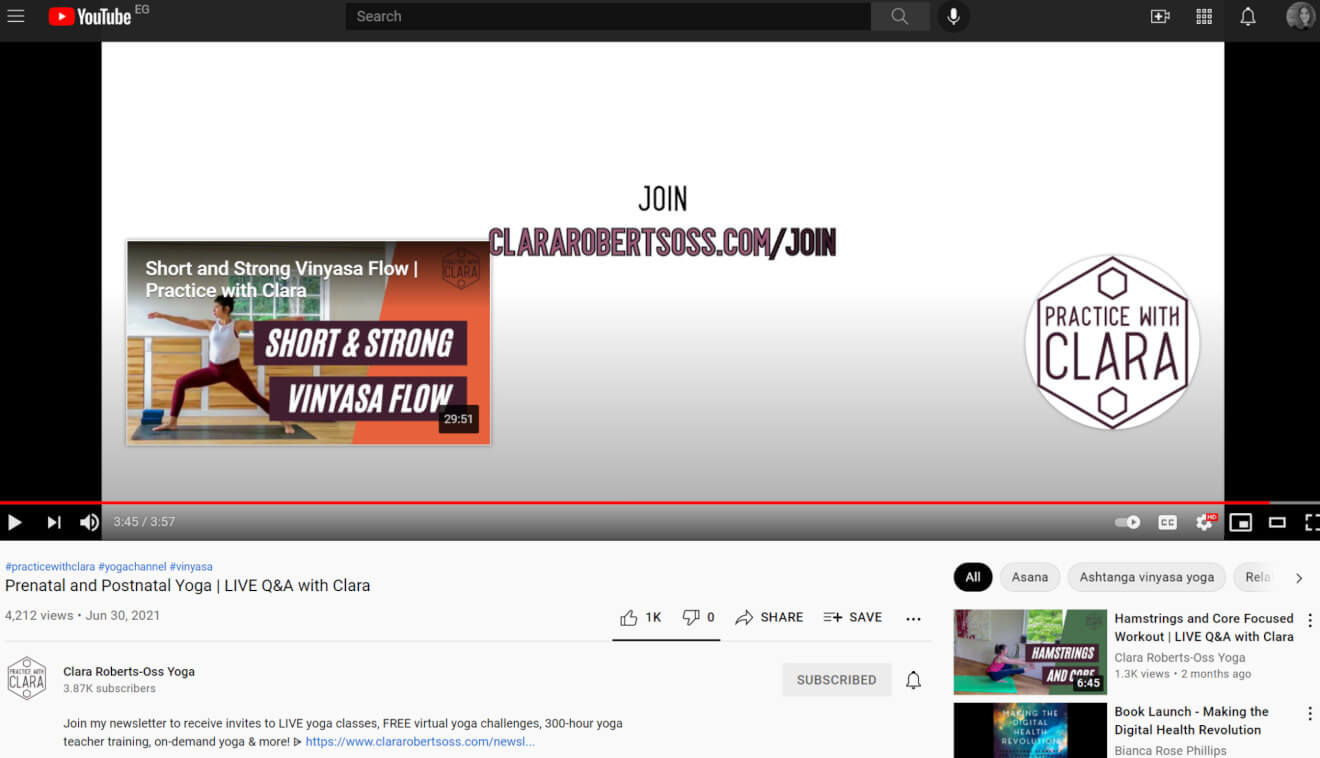Open the account avatar menu

click(x=1300, y=16)
